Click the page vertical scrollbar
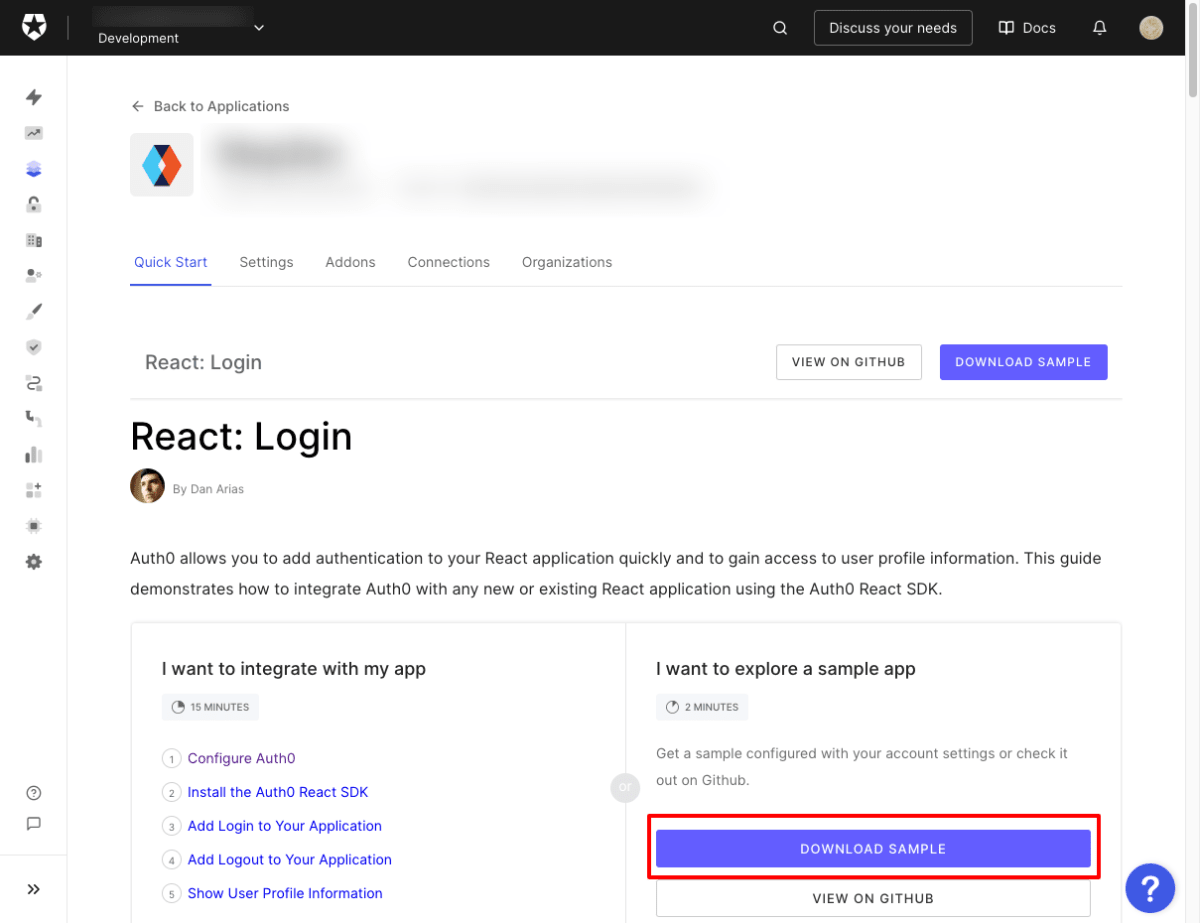Screen dimensions: 1200x923 1192,50
